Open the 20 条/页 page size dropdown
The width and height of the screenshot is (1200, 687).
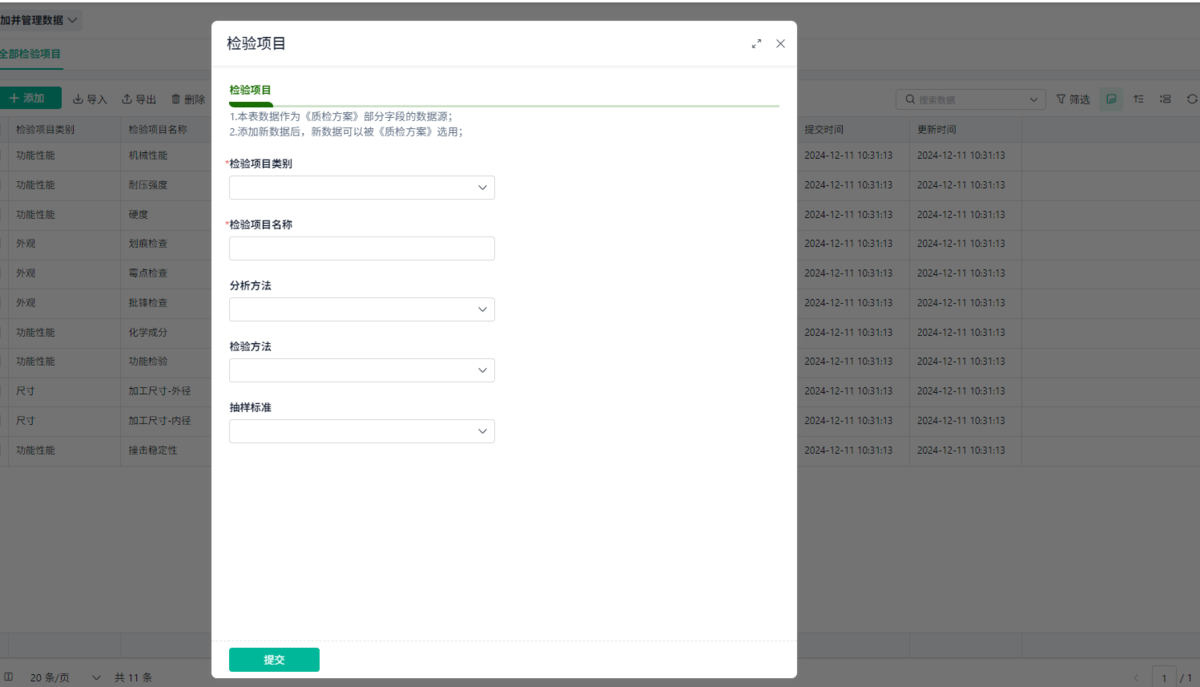click(65, 678)
